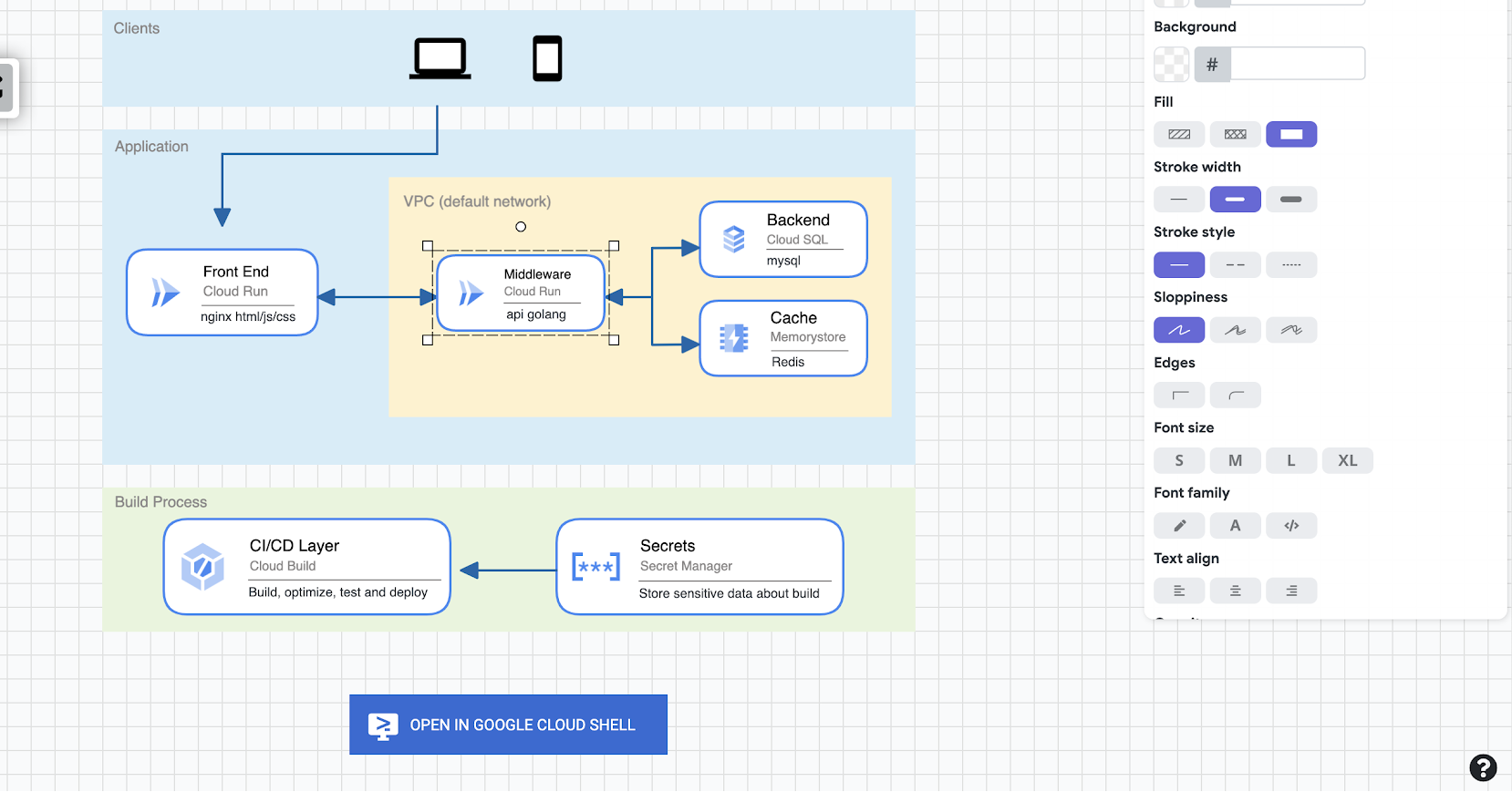Select the CI/CD Cloud Build icon
This screenshot has width=1512, height=792.
click(x=202, y=567)
